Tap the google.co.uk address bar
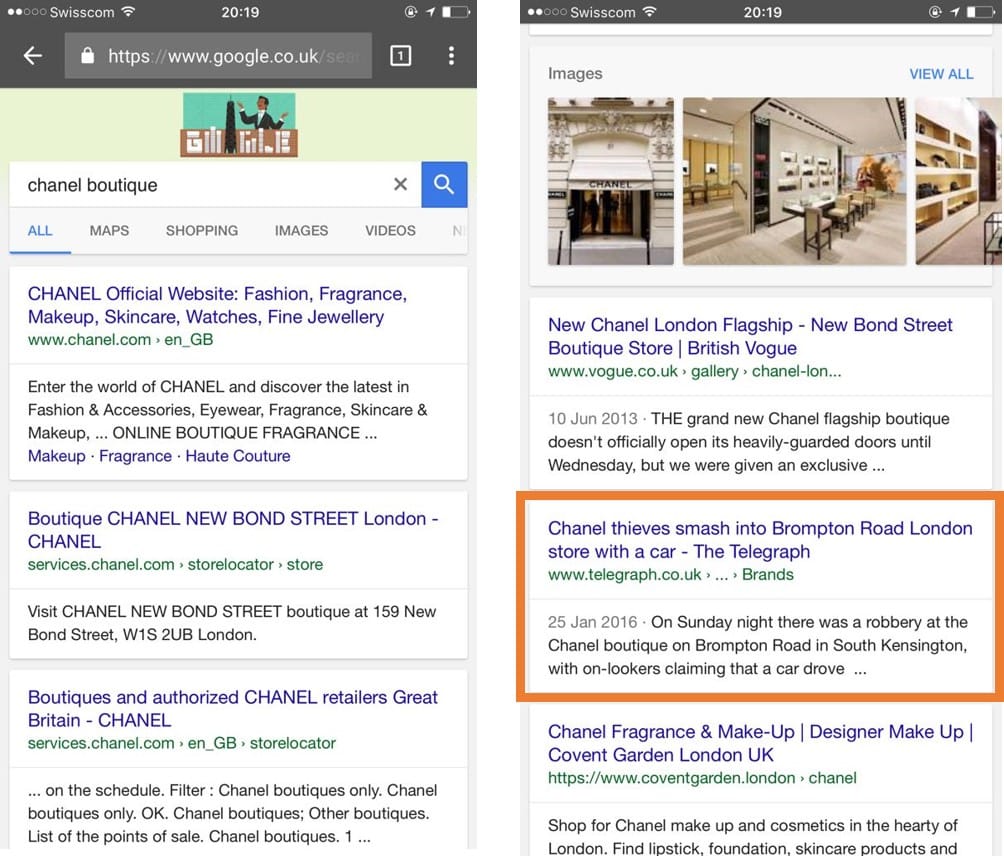Image resolution: width=1004 pixels, height=856 pixels. click(x=218, y=56)
